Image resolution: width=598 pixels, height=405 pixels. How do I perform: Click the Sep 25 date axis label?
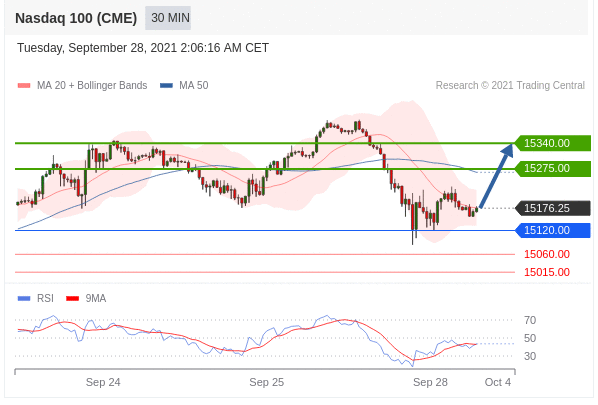point(267,382)
